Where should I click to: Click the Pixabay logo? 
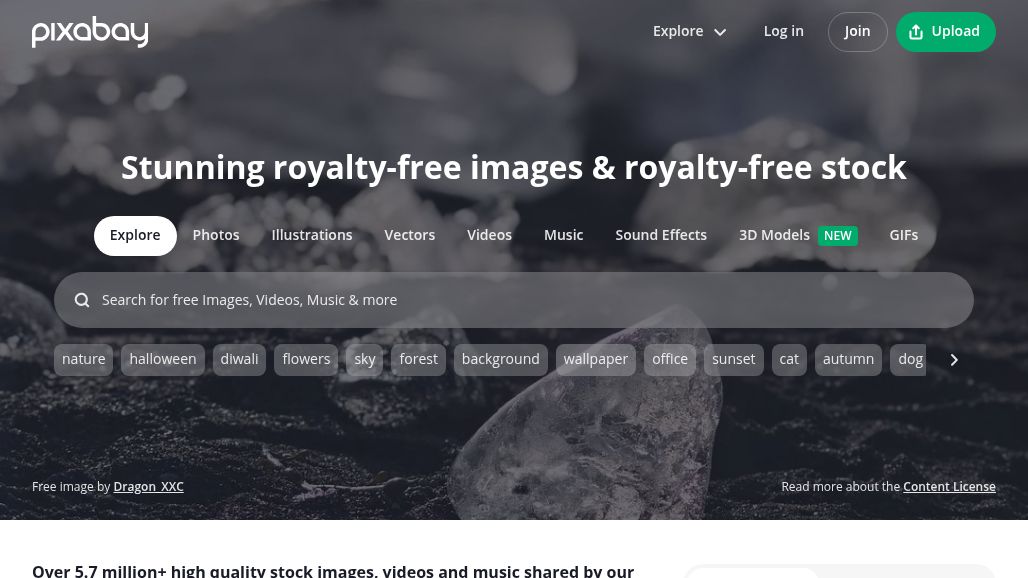point(90,31)
